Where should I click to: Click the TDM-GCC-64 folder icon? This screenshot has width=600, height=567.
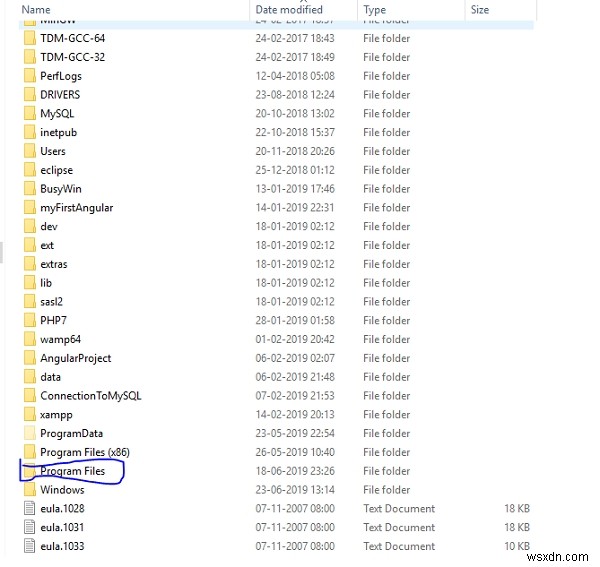point(29,38)
